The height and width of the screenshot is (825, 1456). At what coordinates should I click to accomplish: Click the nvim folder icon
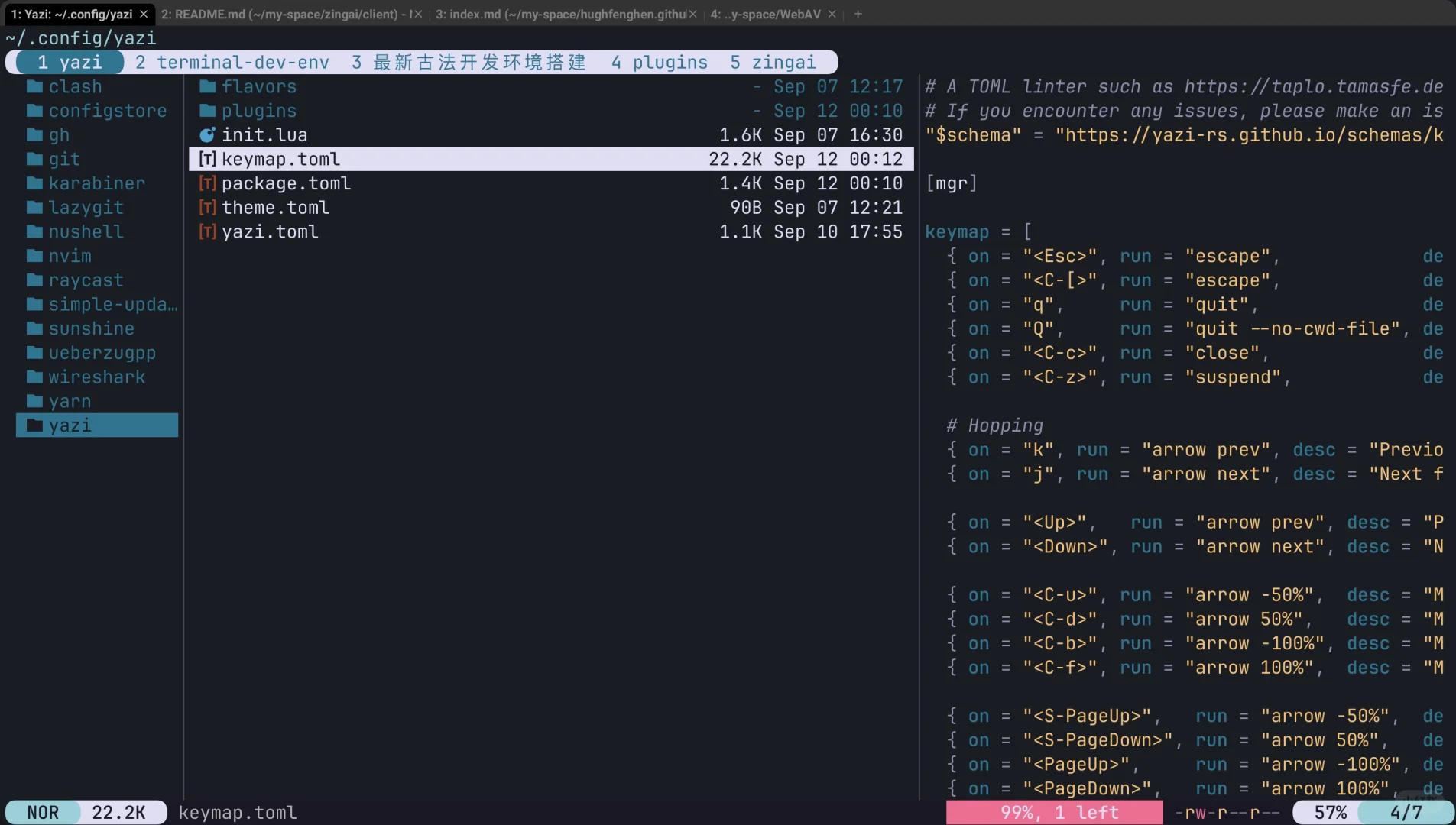(34, 256)
